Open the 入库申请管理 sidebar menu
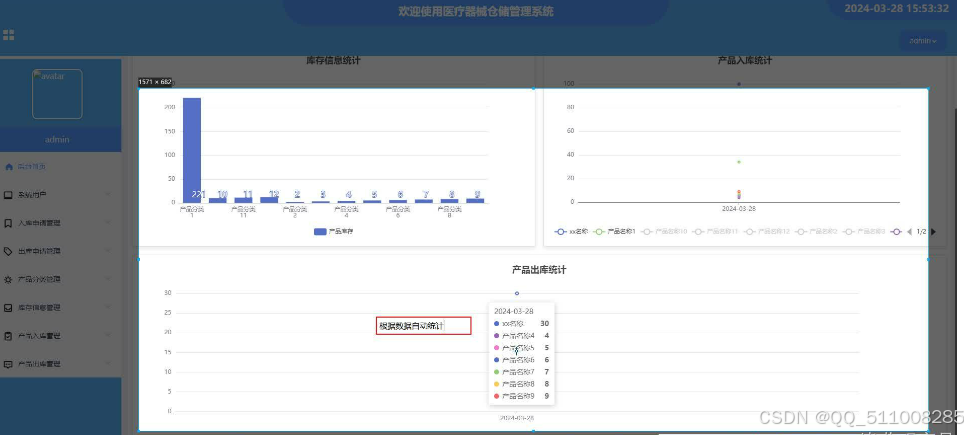The width and height of the screenshot is (968, 435). [60, 223]
